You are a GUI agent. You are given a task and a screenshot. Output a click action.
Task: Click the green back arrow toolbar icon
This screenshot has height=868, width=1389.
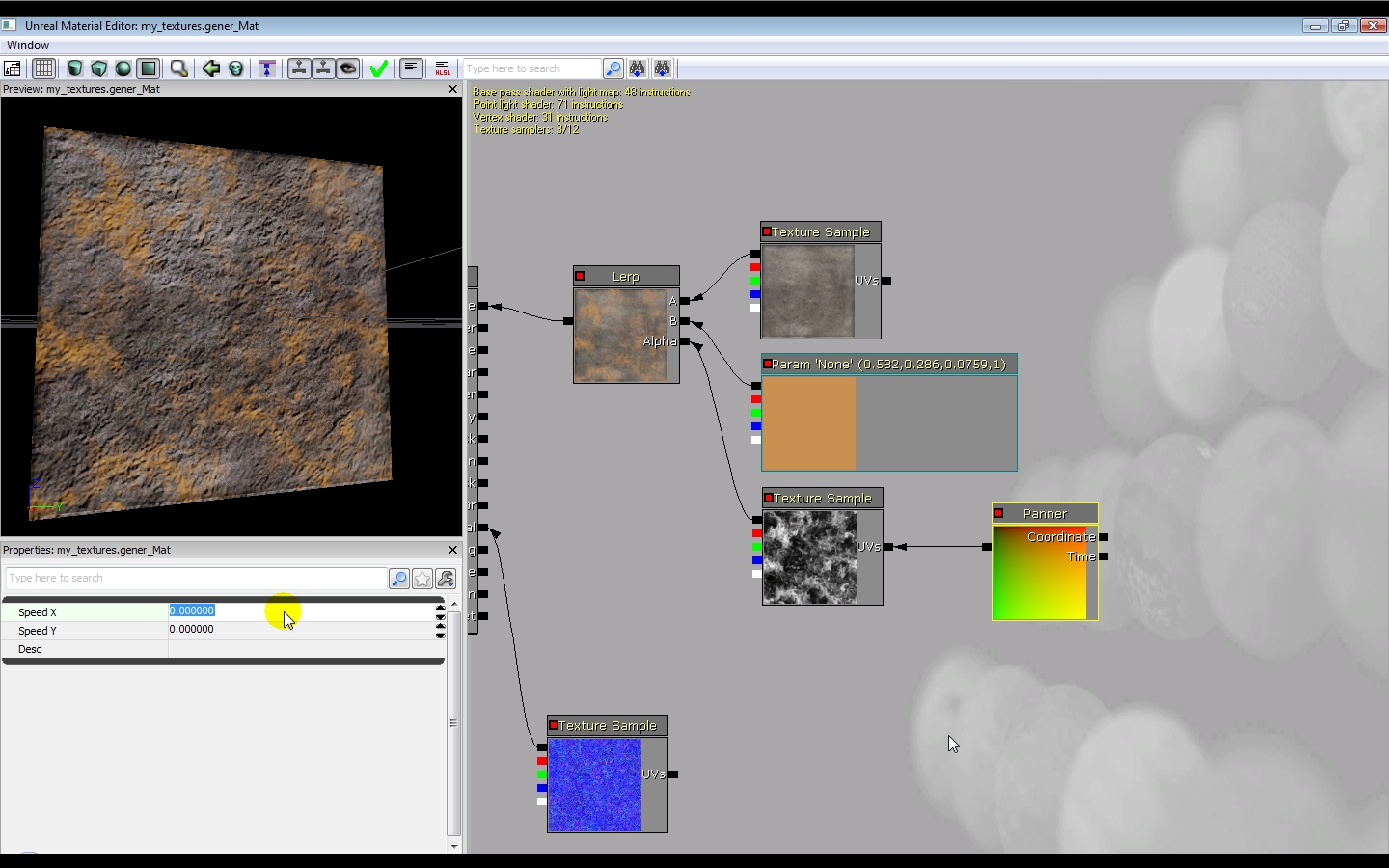[x=210, y=68]
